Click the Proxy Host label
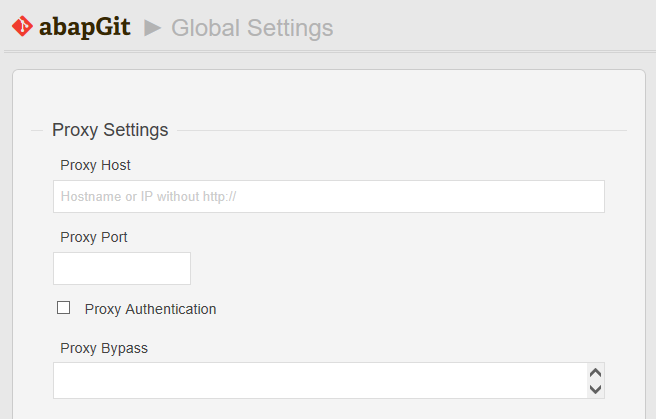The width and height of the screenshot is (656, 419). [x=95, y=165]
